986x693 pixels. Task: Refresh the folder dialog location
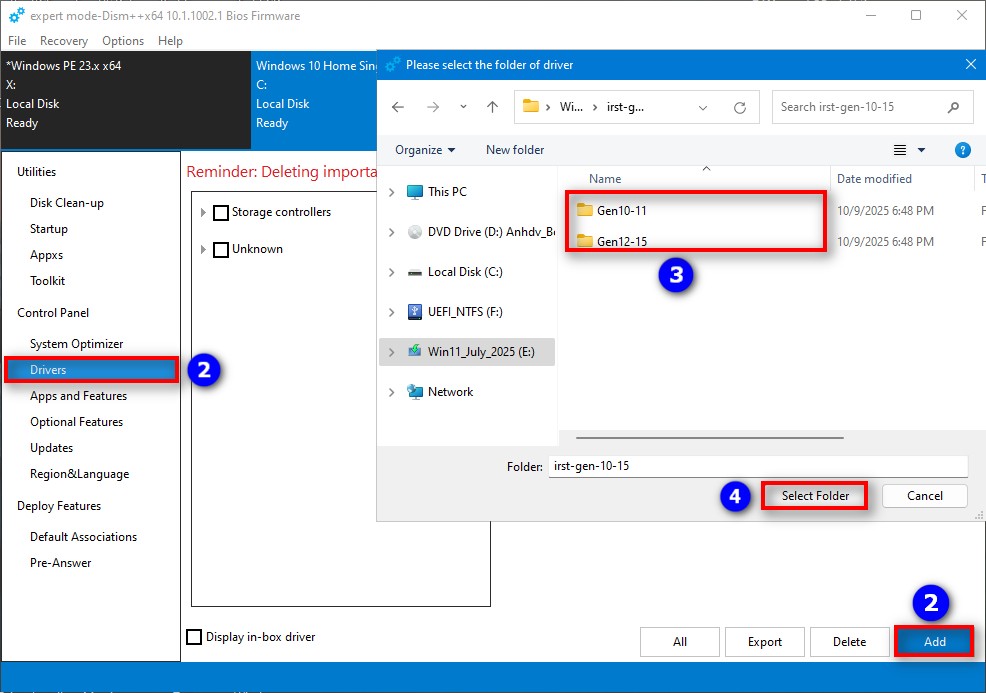click(740, 107)
